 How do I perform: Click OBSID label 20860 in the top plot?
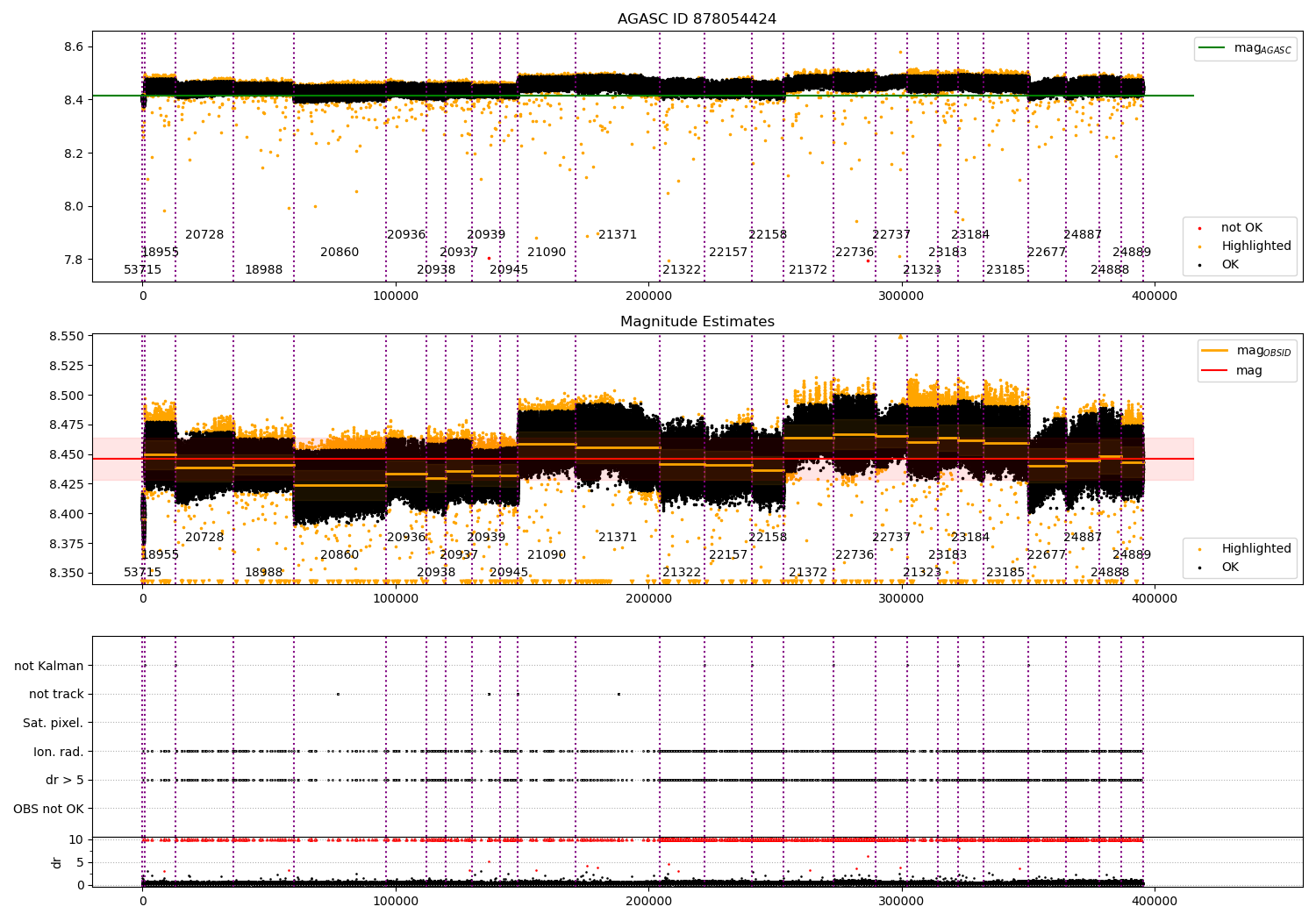pos(340,252)
